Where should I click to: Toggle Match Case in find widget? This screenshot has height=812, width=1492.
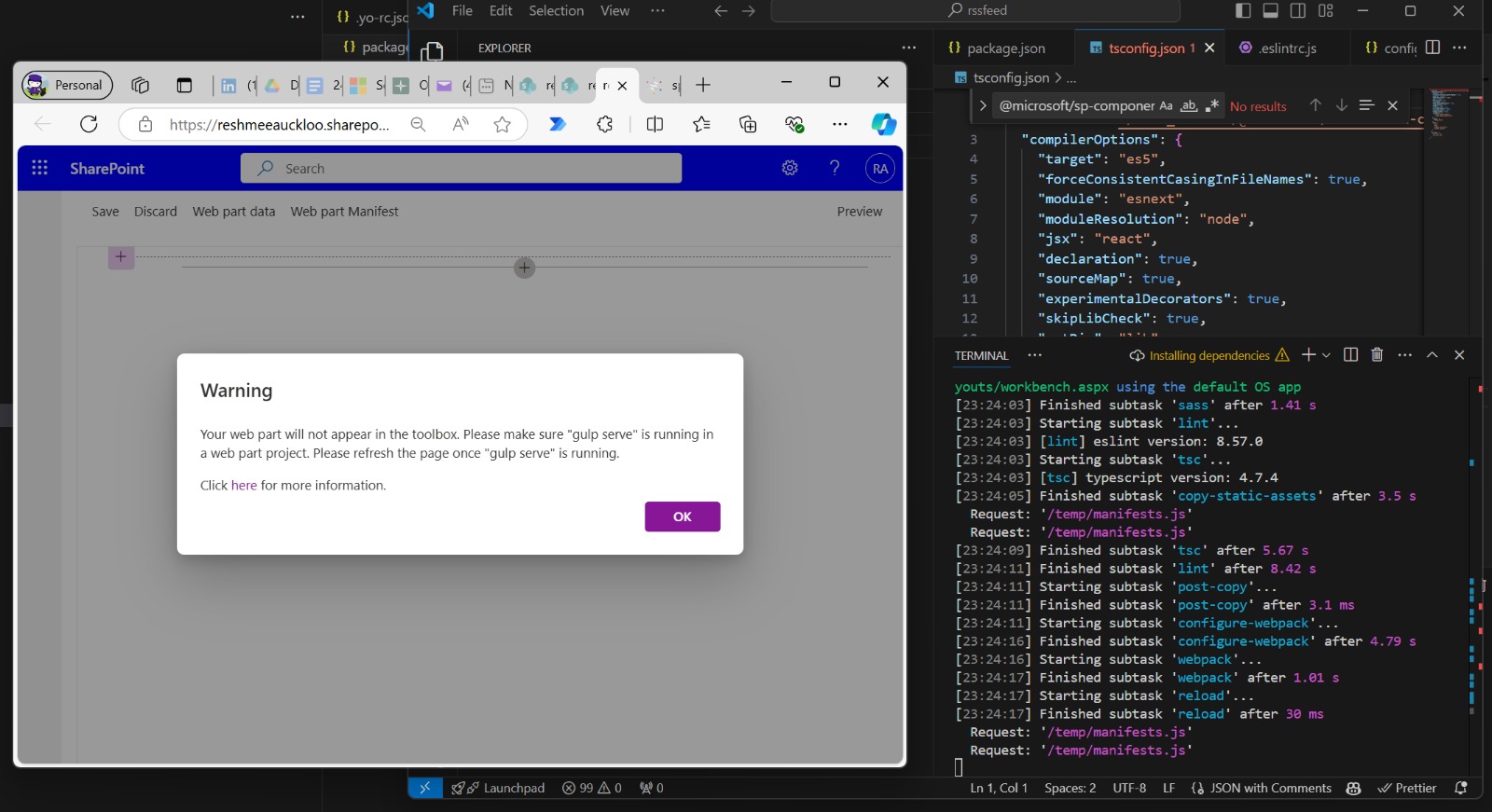point(1166,106)
